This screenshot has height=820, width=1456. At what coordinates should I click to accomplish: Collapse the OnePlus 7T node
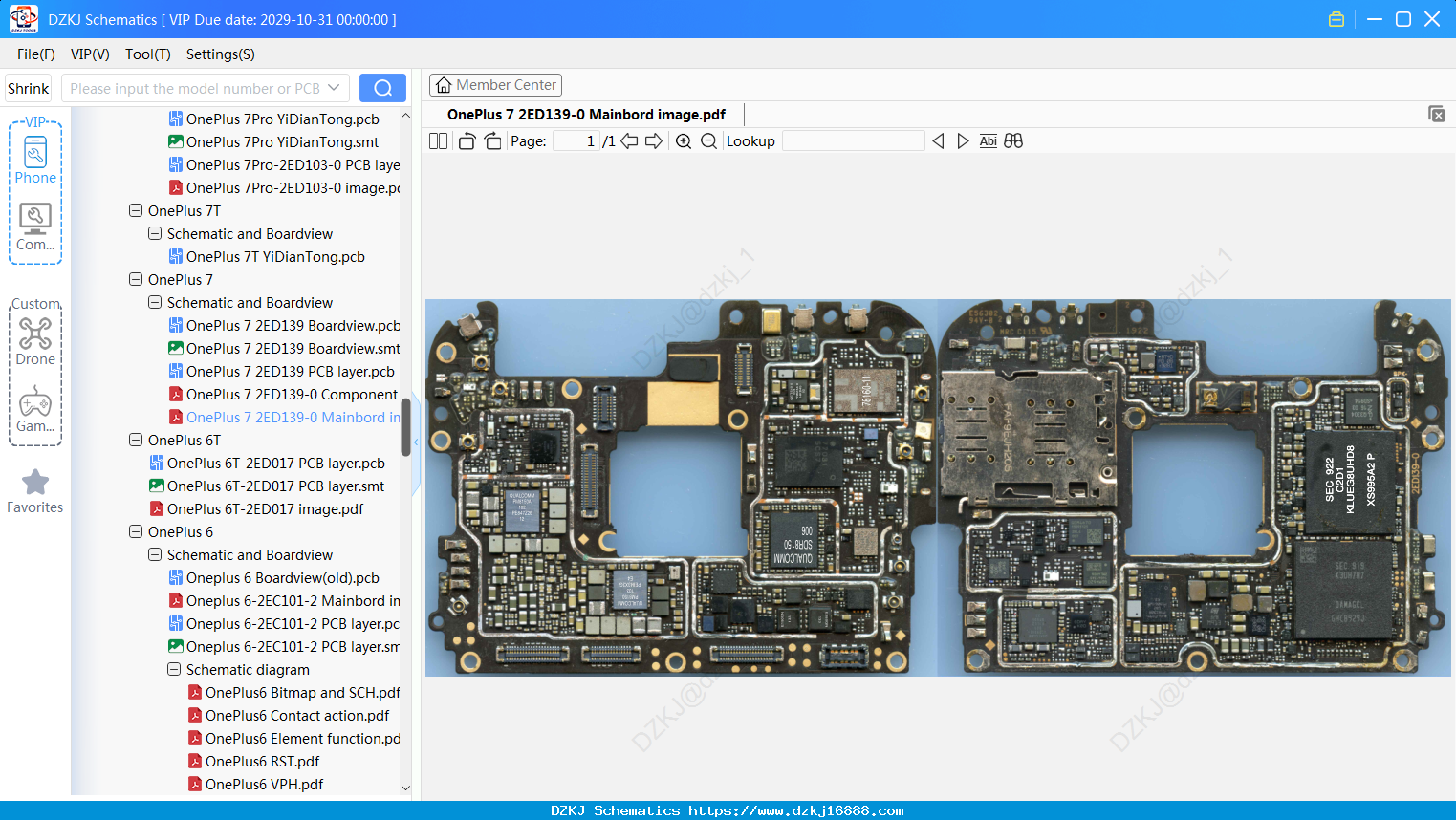point(136,210)
